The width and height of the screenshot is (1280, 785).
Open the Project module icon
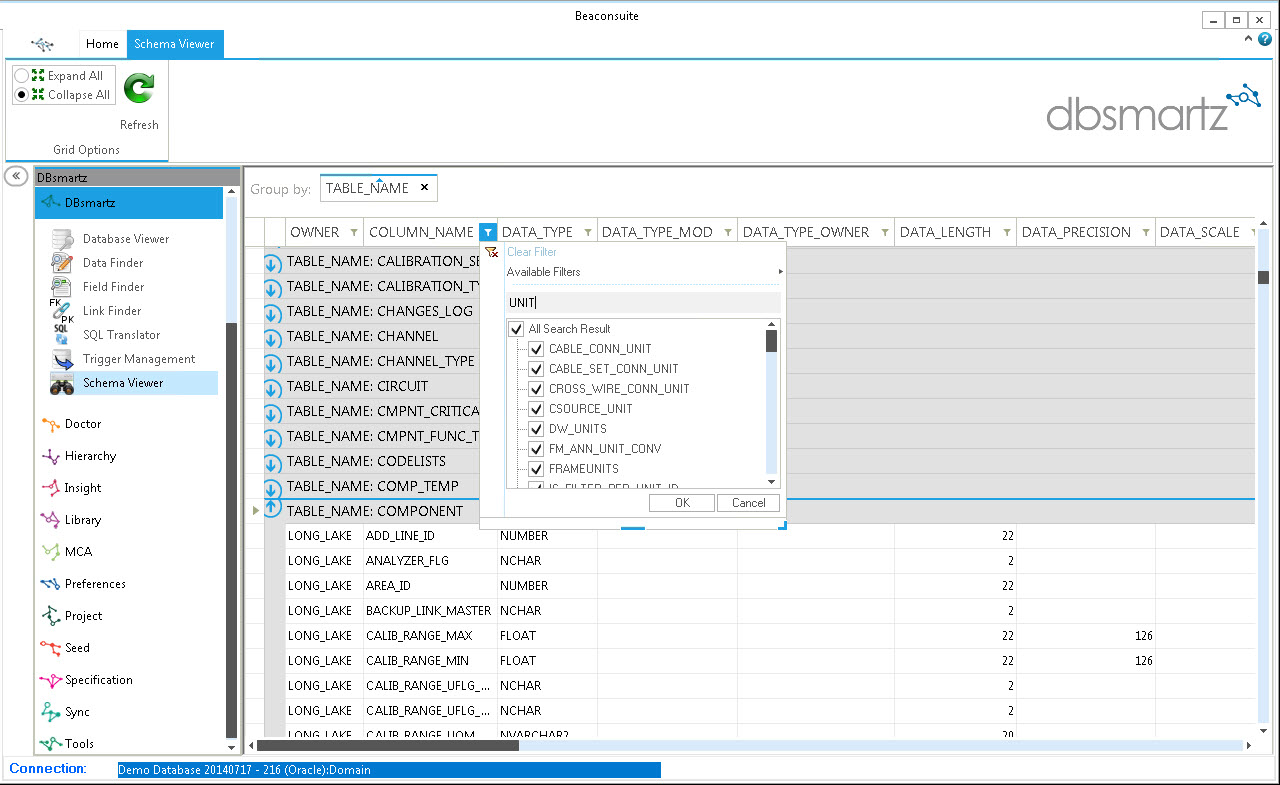click(50, 616)
